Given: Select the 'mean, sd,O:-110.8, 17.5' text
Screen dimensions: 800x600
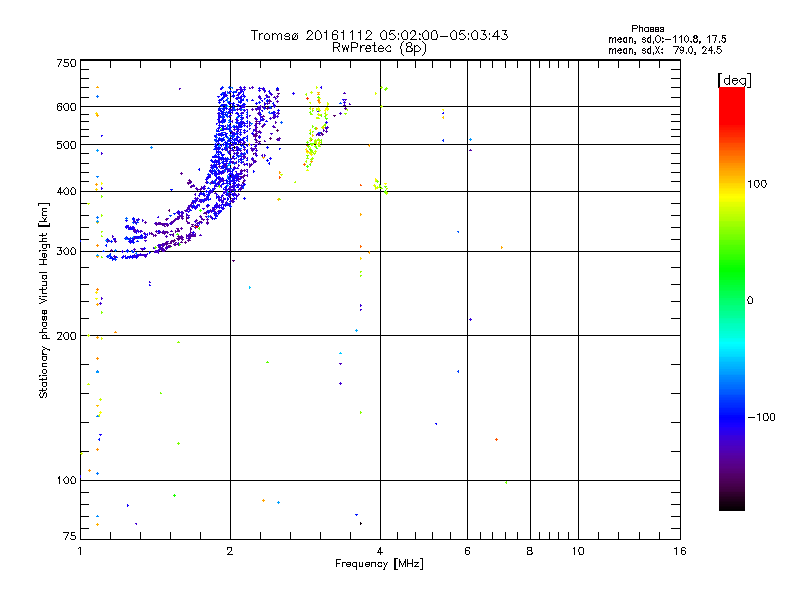Looking at the screenshot, I should click(667, 39).
